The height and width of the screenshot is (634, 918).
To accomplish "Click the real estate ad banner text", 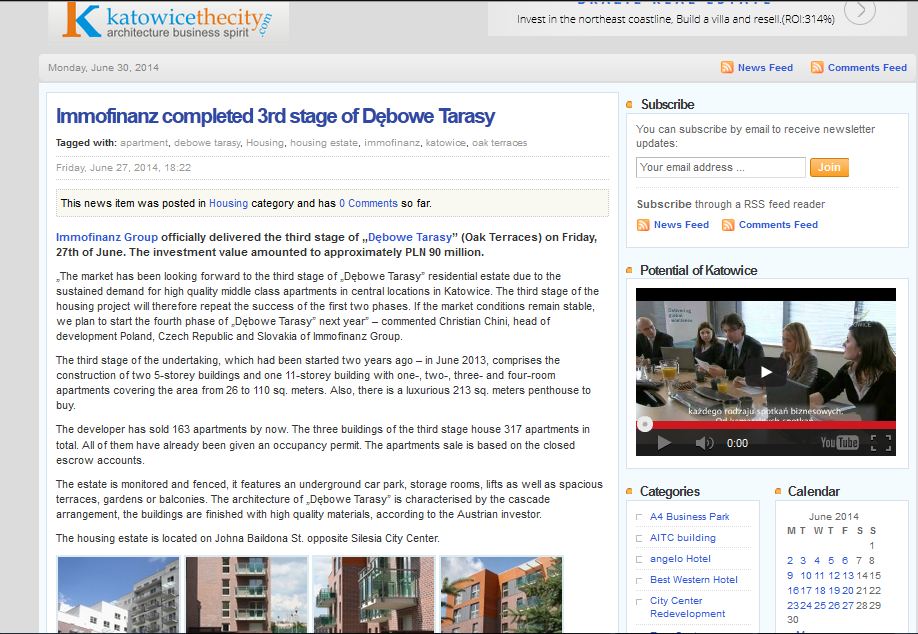I will (x=676, y=19).
